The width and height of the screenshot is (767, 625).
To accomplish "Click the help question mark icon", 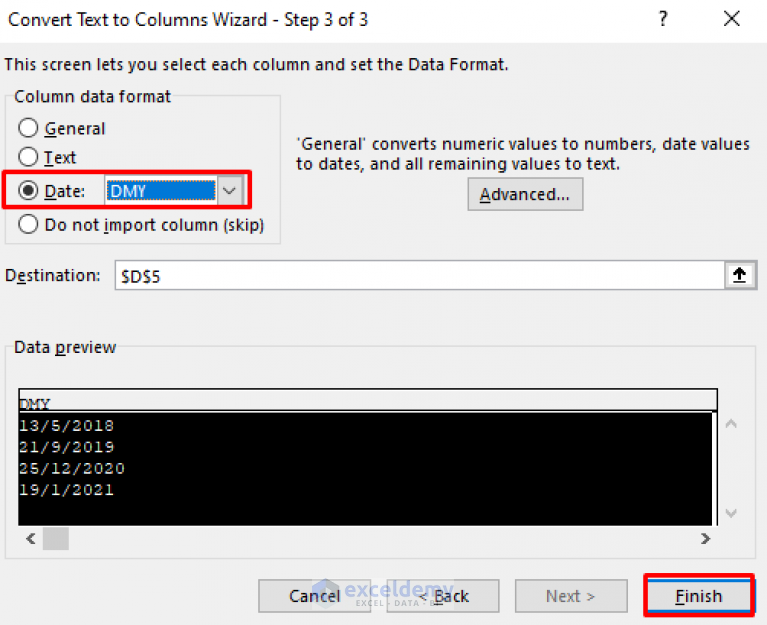I will 663,19.
